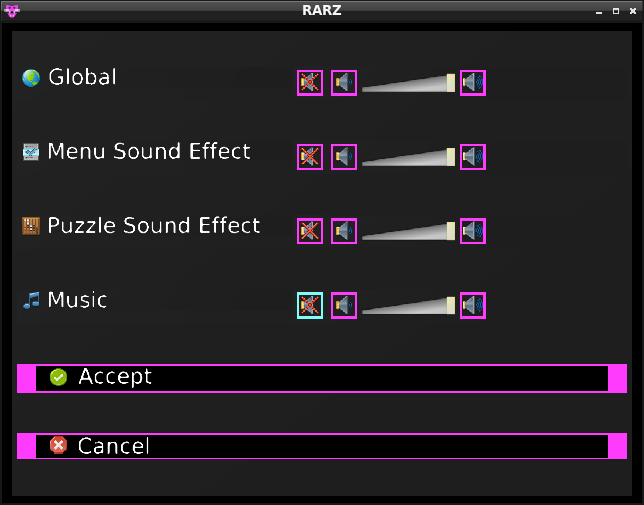Increase Puzzle Sound Effect volume icon

click(473, 231)
